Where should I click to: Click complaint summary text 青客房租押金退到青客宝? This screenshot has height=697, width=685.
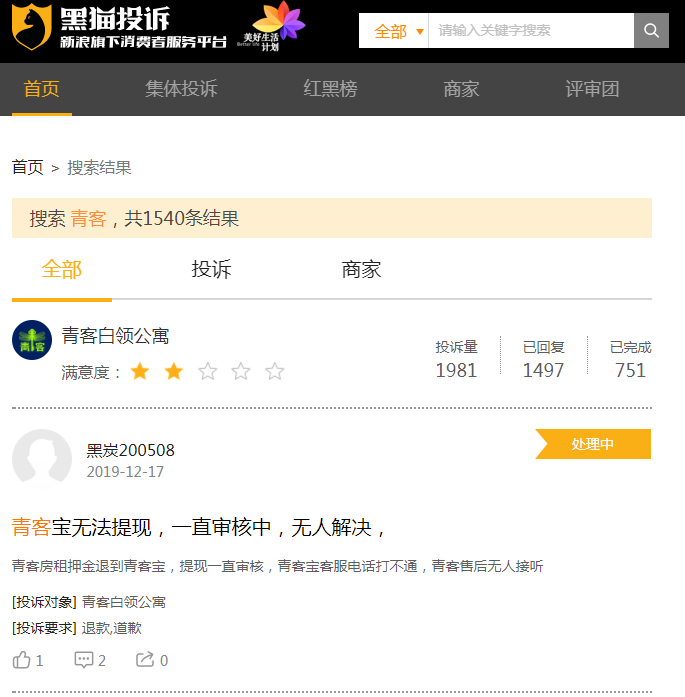[x=277, y=566]
